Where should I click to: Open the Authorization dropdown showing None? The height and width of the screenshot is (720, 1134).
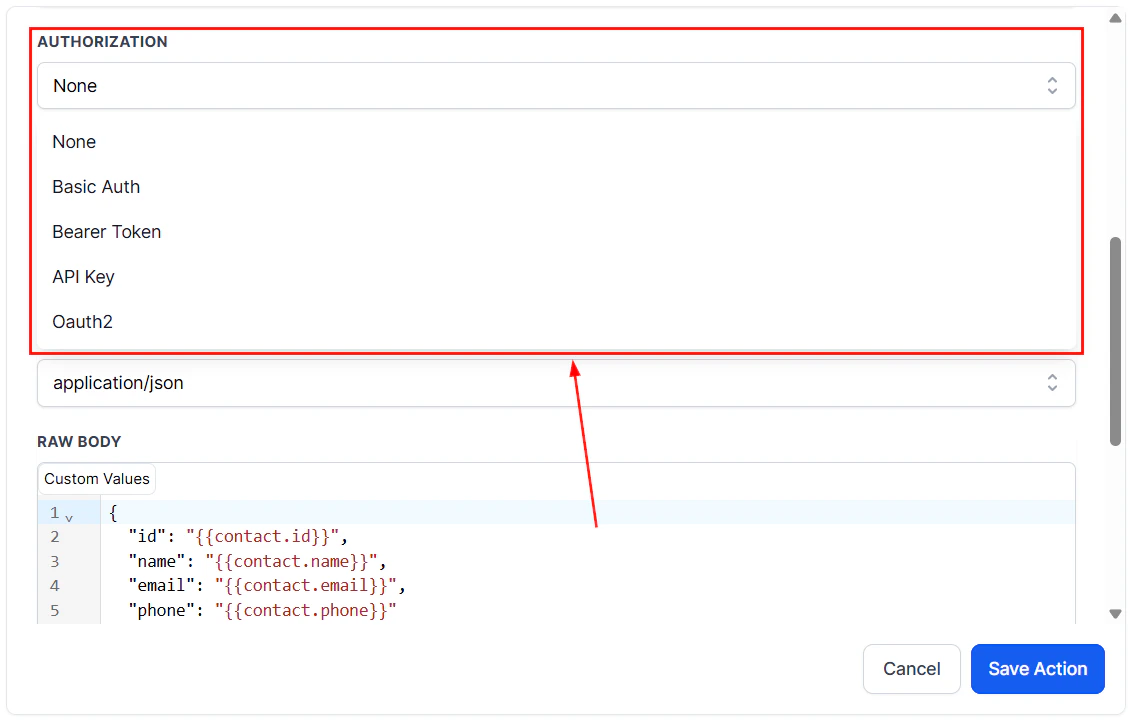click(556, 86)
